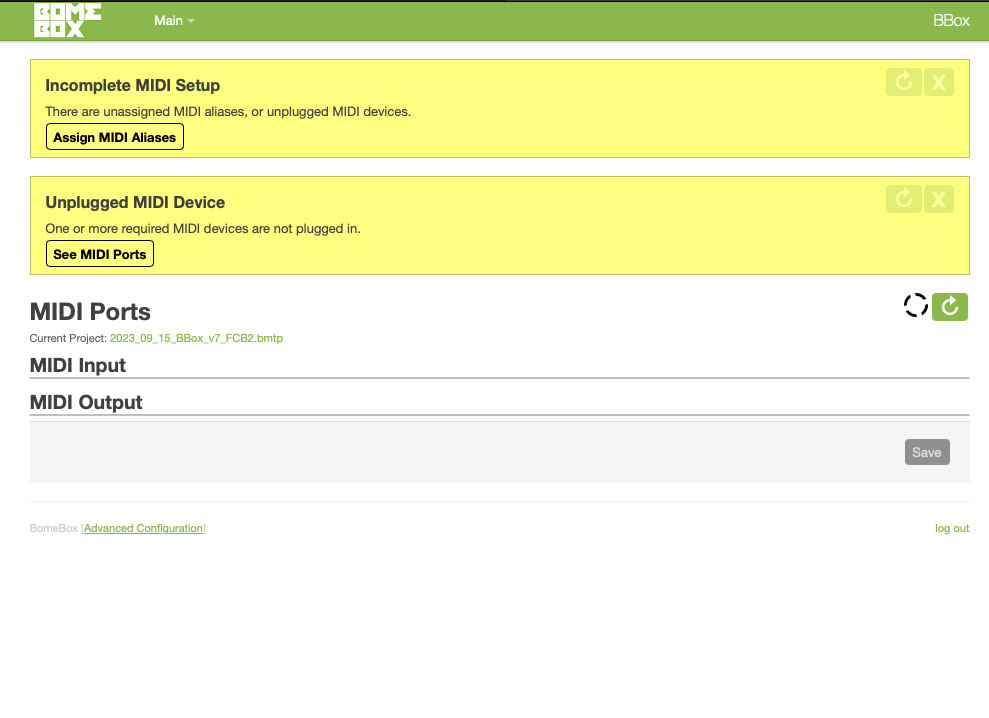
Task: Click the BBox device name in the header
Action: (950, 21)
